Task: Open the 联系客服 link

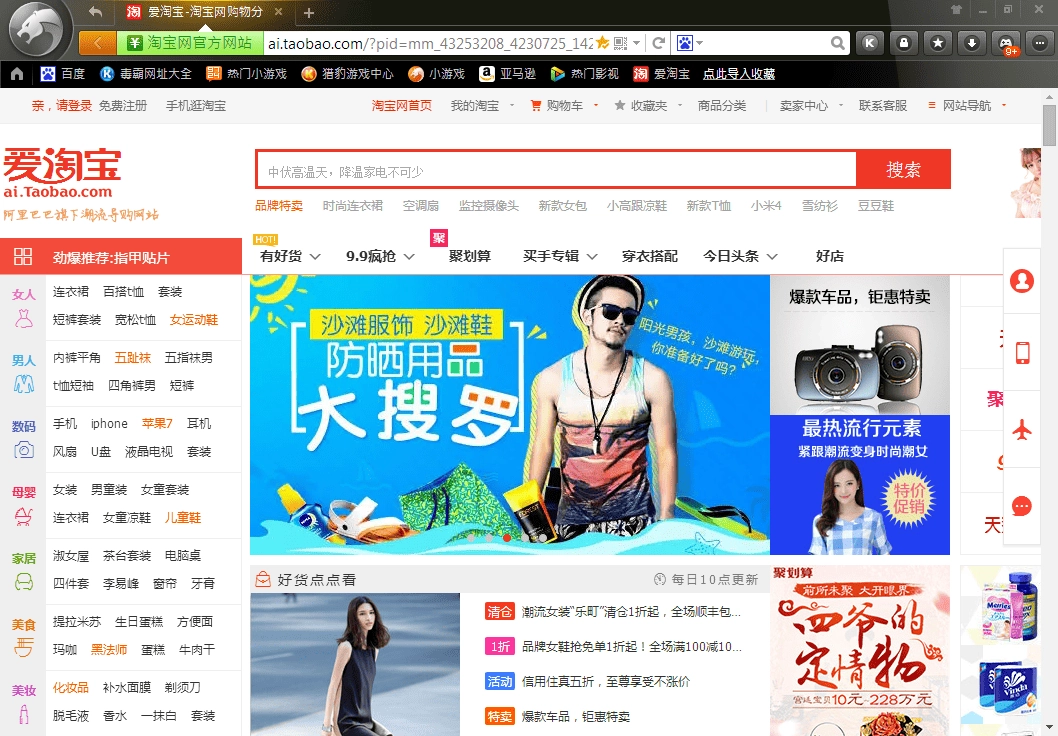Action: (883, 106)
